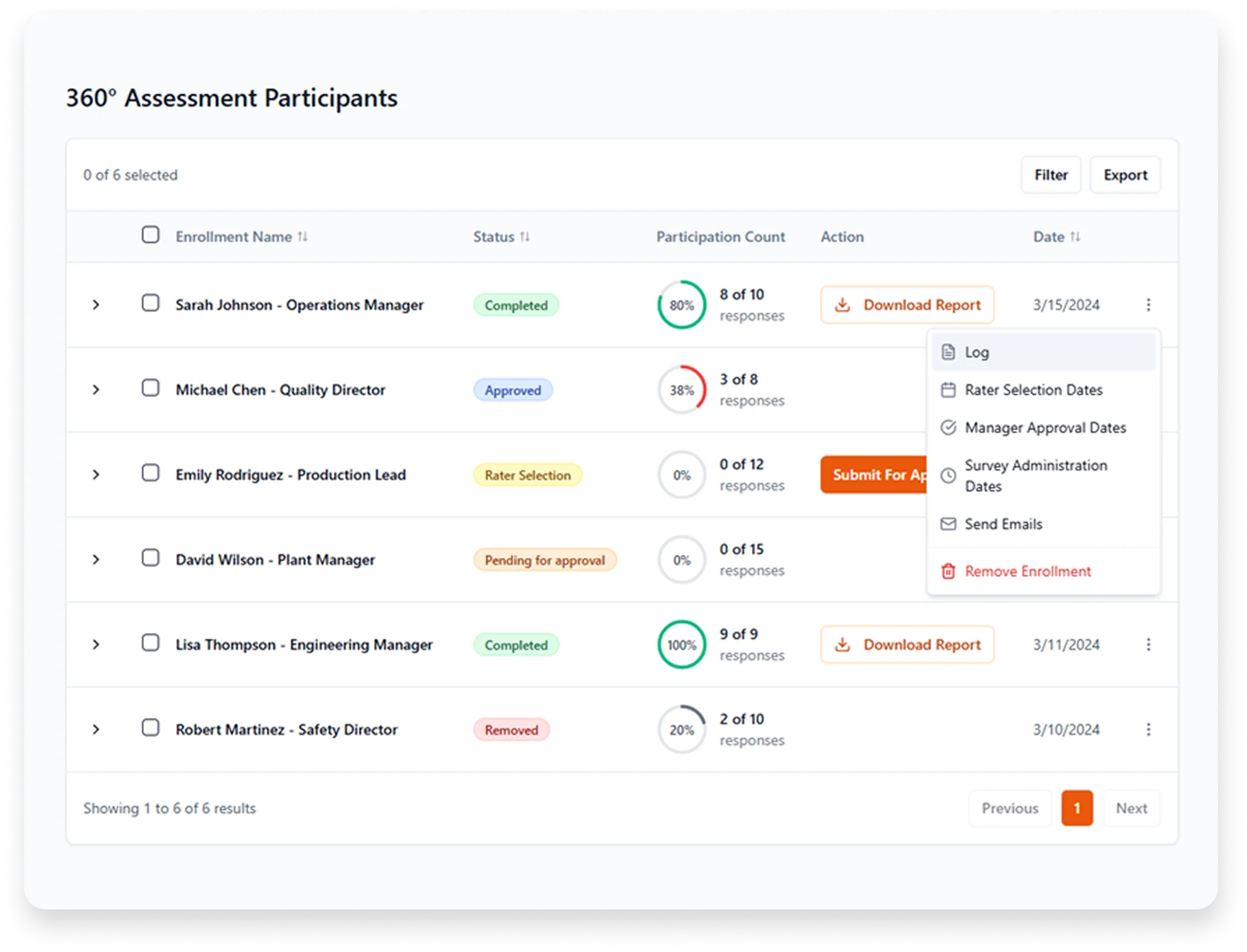Viewport: 1247px width, 952px height.
Task: Open kebab menu for Robert Martinez row
Action: tap(1148, 729)
